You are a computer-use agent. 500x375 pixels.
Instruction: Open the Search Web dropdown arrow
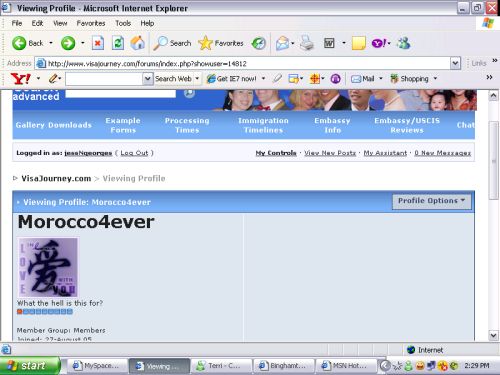[197, 79]
